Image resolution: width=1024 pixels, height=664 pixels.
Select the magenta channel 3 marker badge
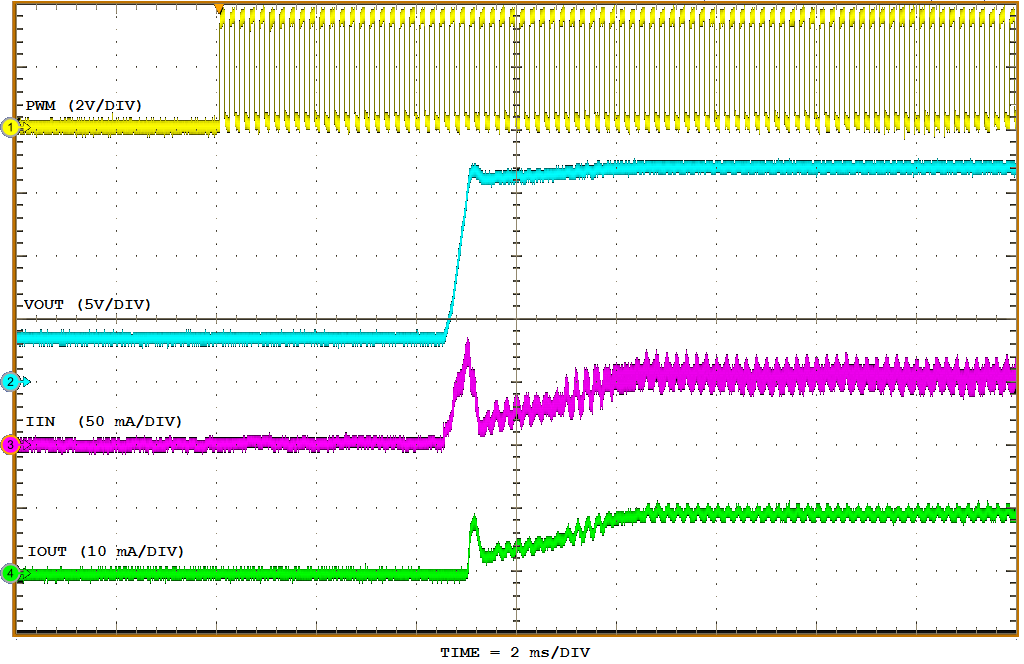9,446
